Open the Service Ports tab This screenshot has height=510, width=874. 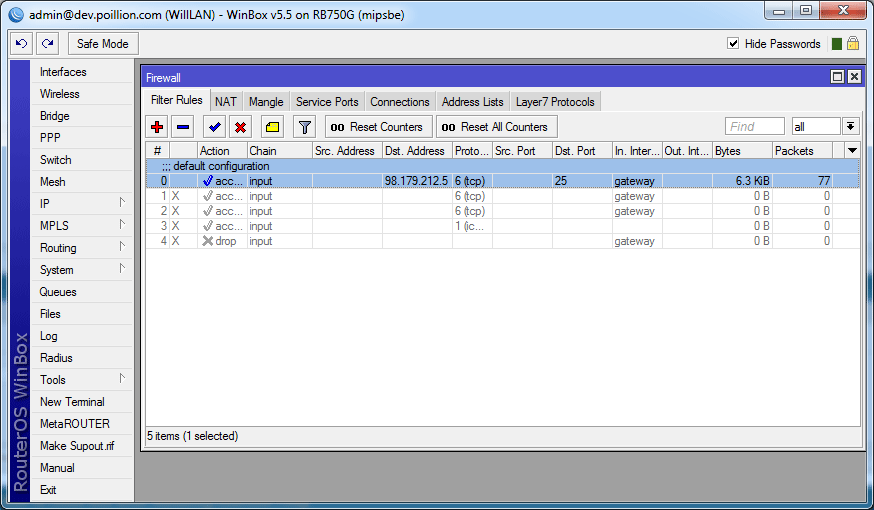[327, 101]
